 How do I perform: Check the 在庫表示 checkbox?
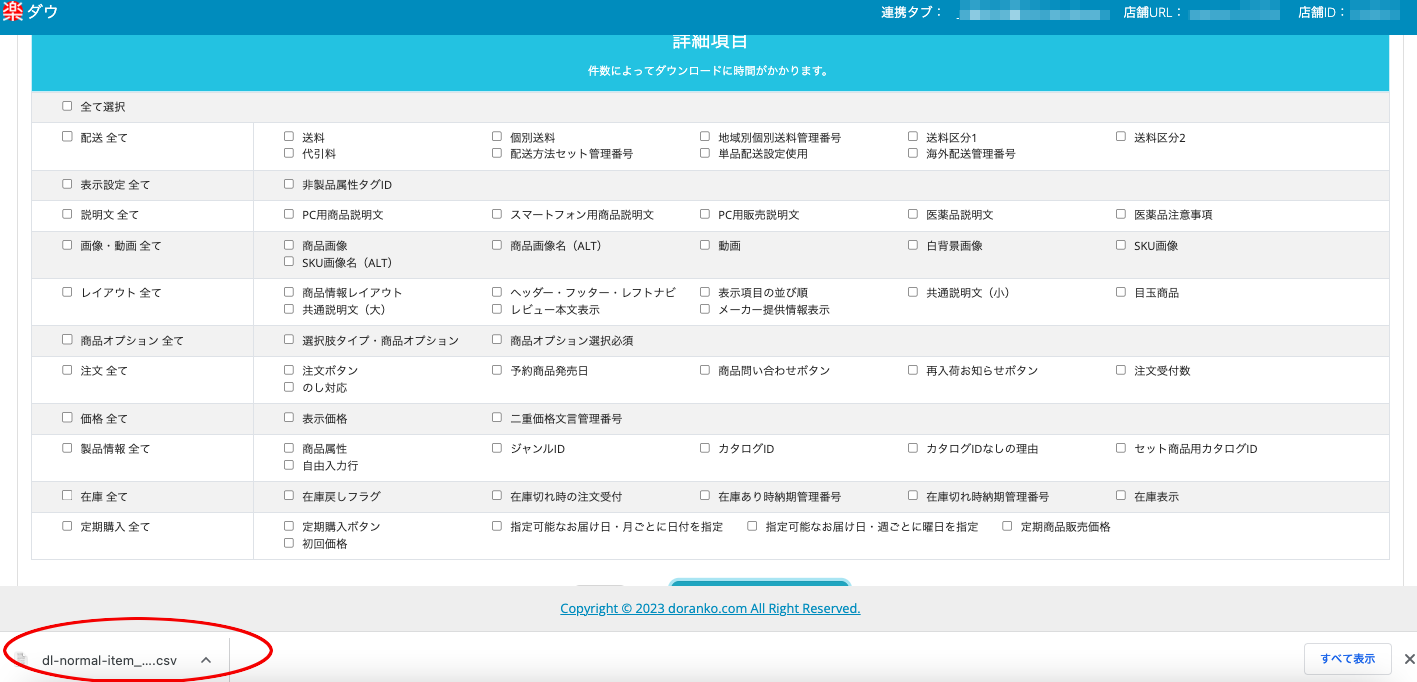tap(1120, 495)
